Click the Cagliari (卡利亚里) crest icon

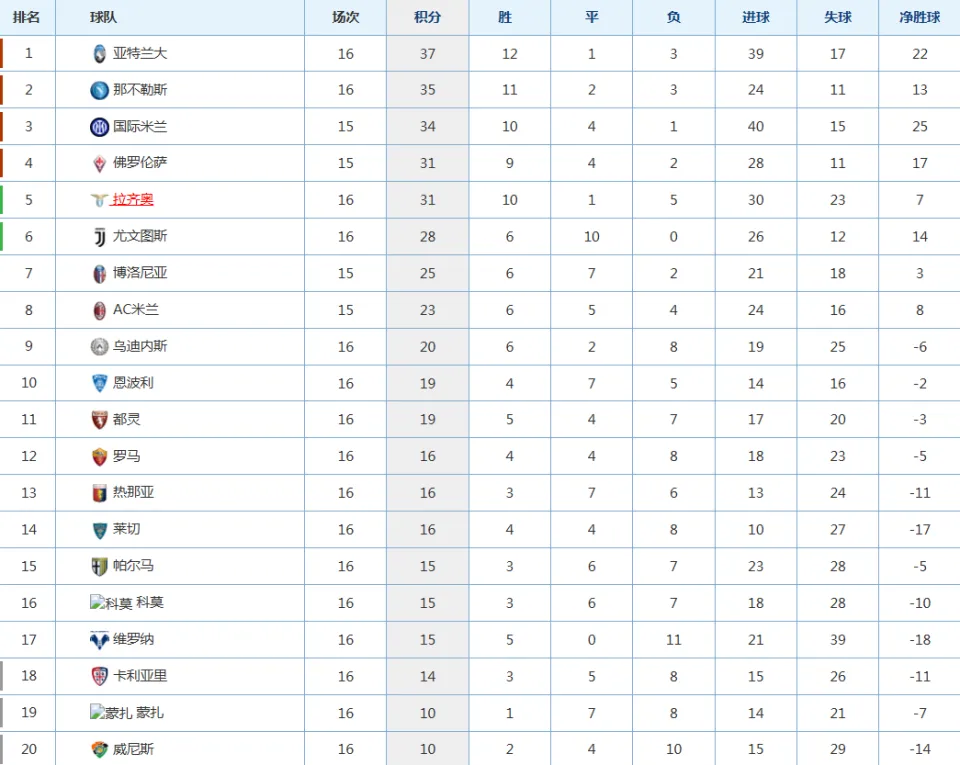point(99,676)
